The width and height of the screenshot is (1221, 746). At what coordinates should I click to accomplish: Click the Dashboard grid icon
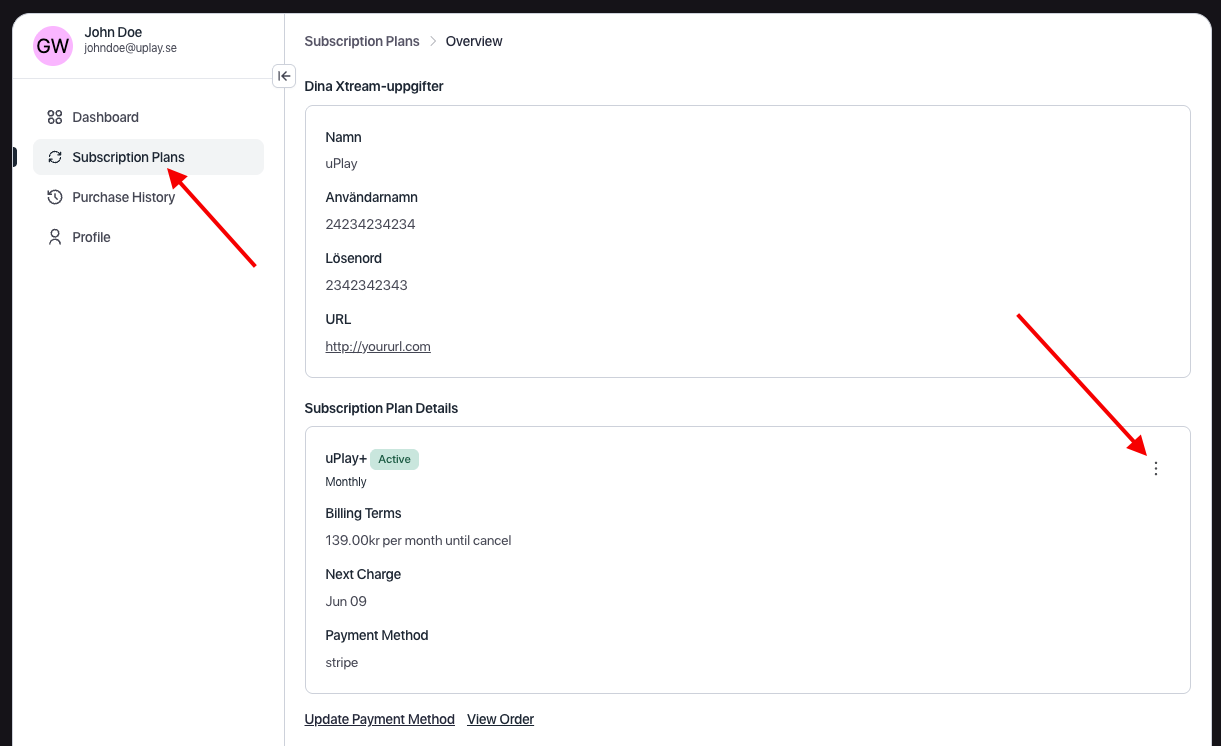coord(55,117)
